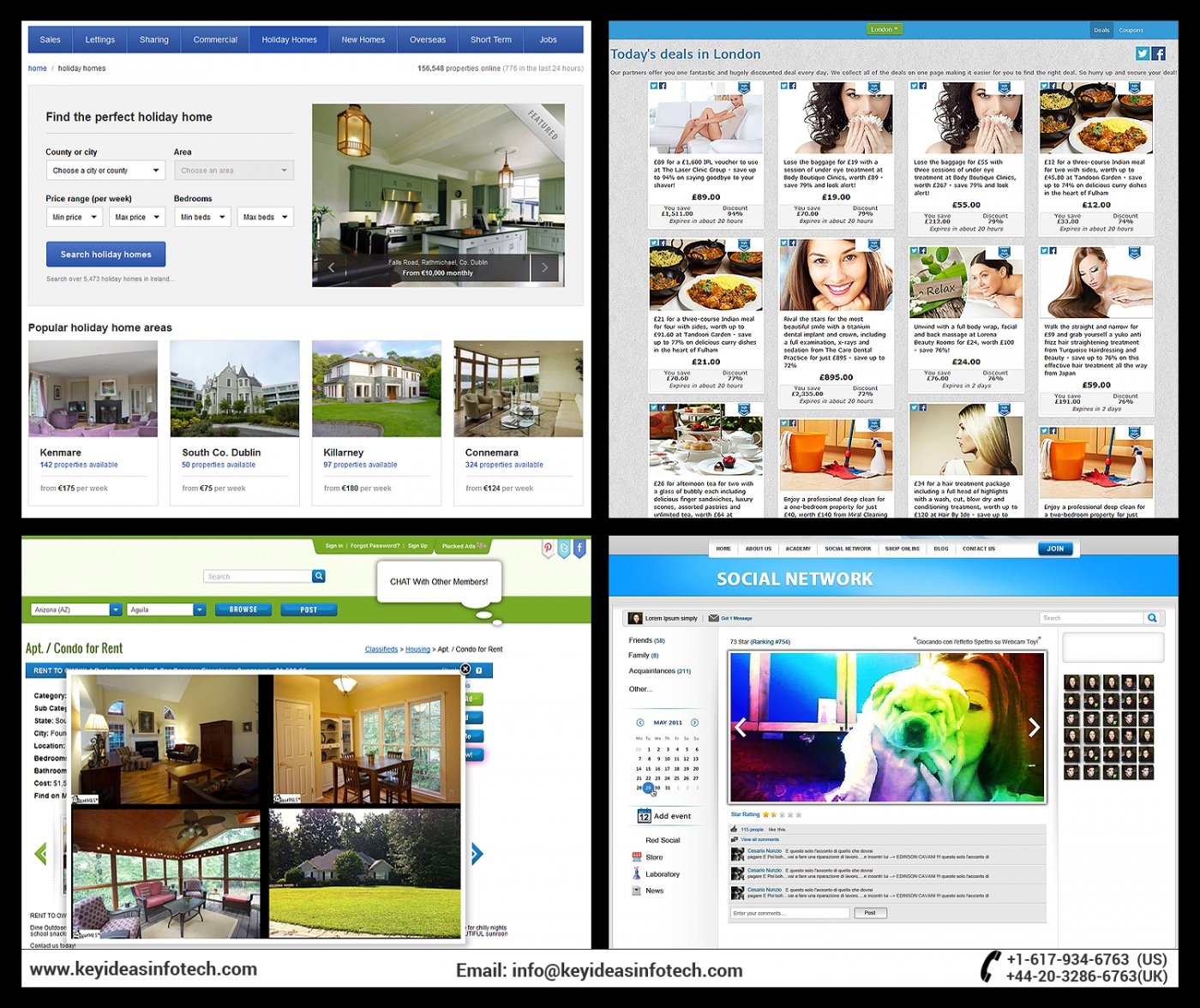Open the Facebook ribbon icon on classifieds site

(x=579, y=549)
